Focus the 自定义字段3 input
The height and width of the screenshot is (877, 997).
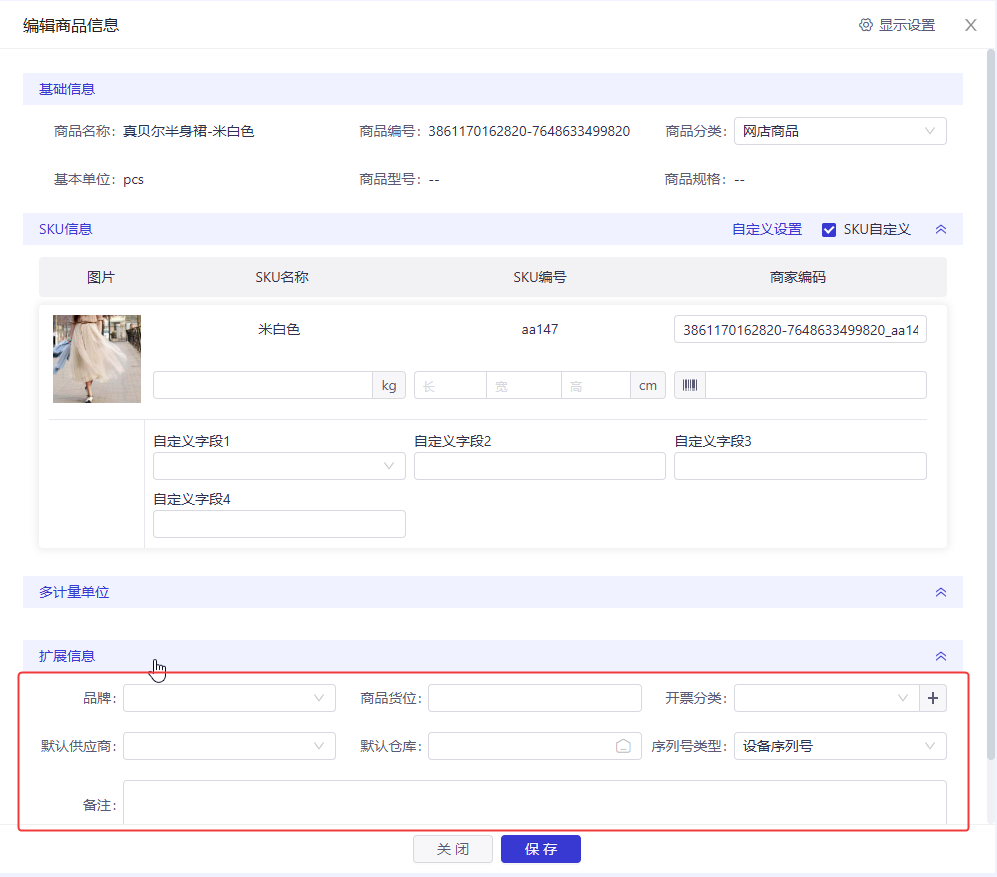pos(800,466)
